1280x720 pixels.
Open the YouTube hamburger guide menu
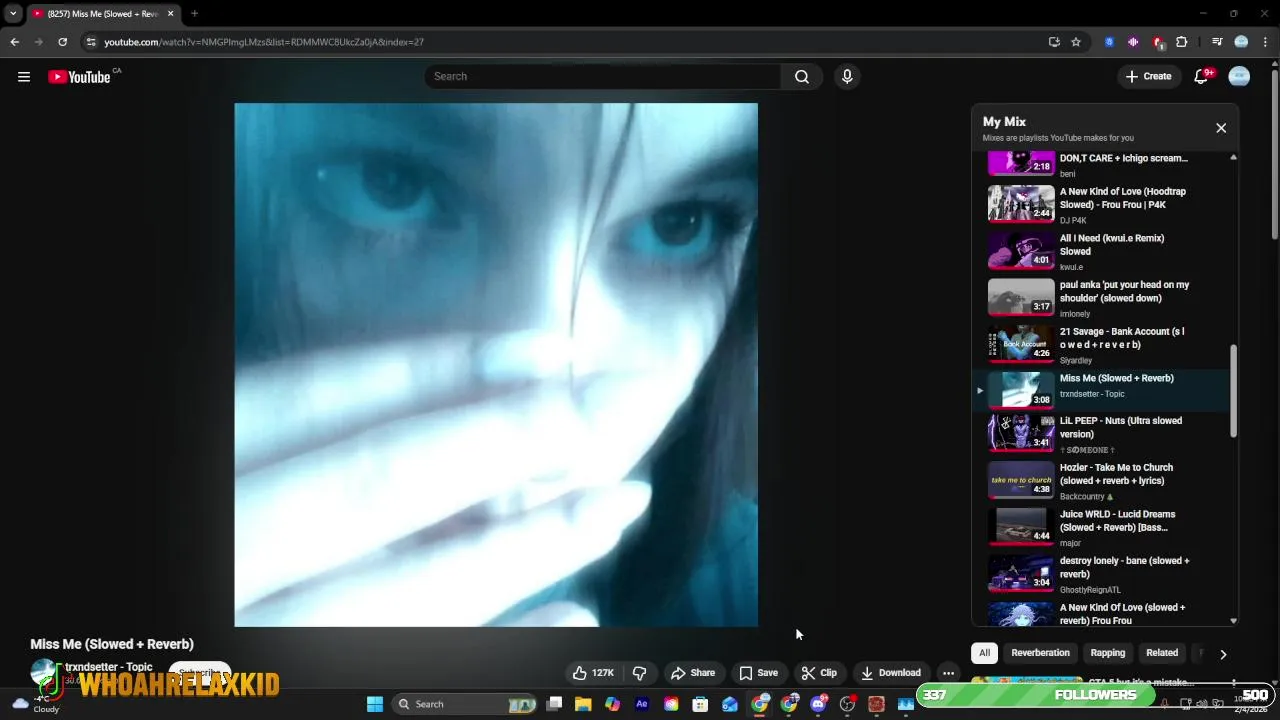click(24, 77)
